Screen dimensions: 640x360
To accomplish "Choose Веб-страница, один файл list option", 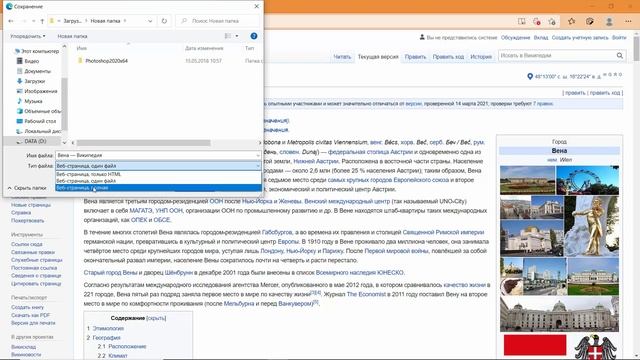I will point(158,181).
